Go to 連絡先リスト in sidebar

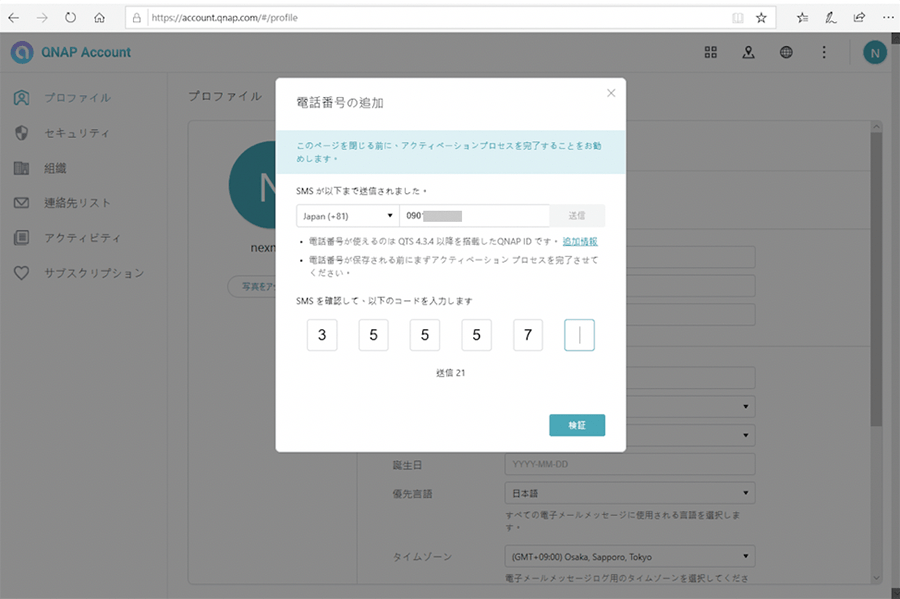point(77,203)
